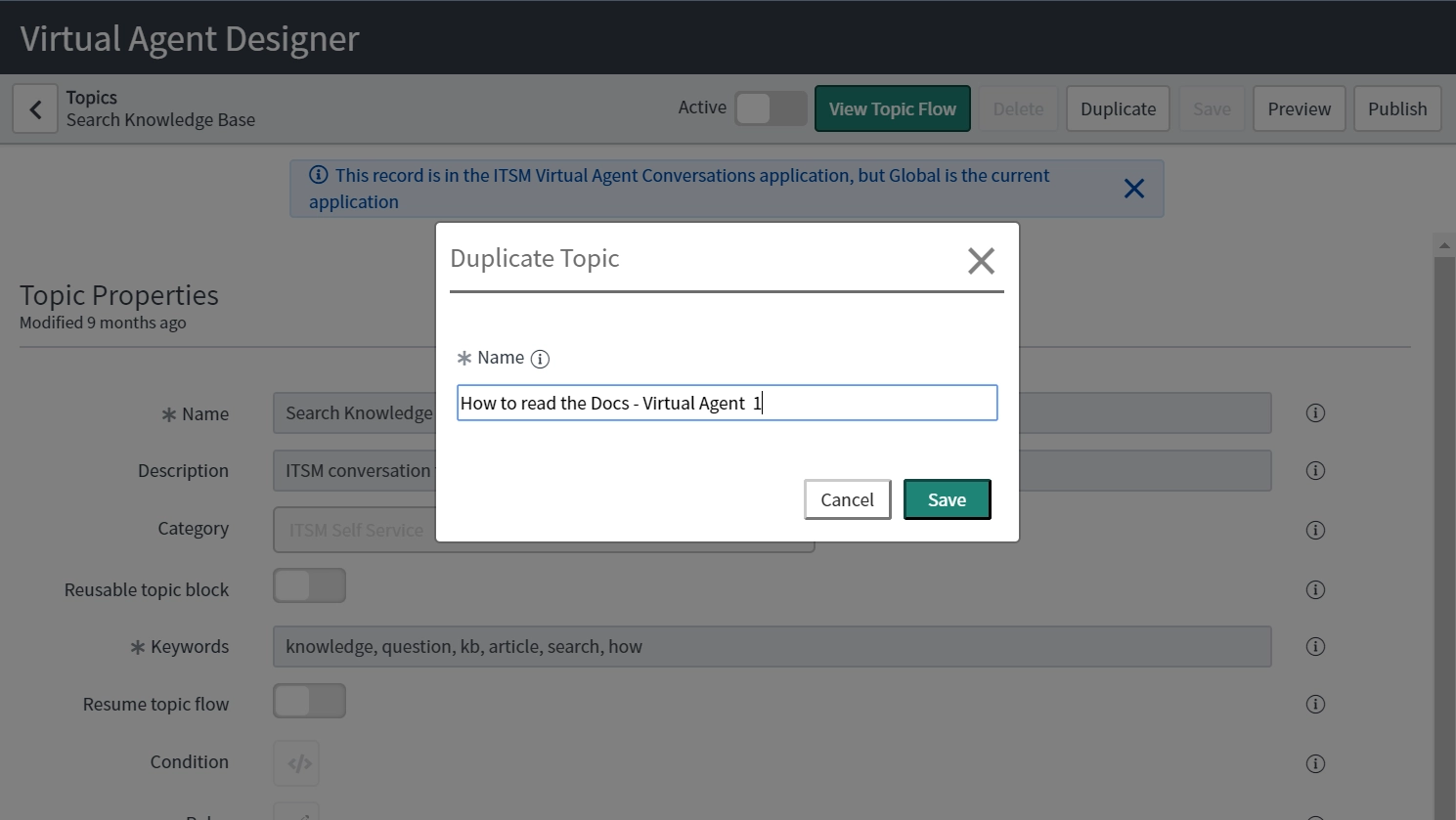This screenshot has height=820, width=1456.
Task: Click the Duplicate Topic dialog title
Action: point(534,258)
